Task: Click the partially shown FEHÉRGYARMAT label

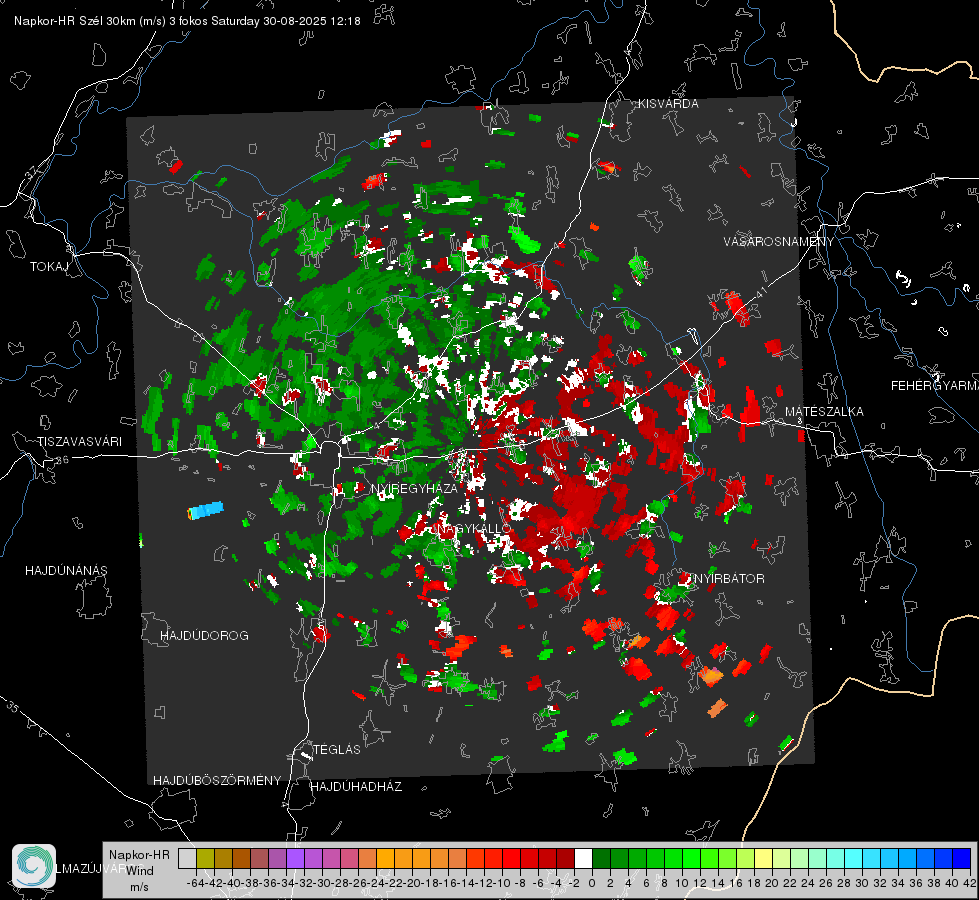Action: (x=935, y=386)
